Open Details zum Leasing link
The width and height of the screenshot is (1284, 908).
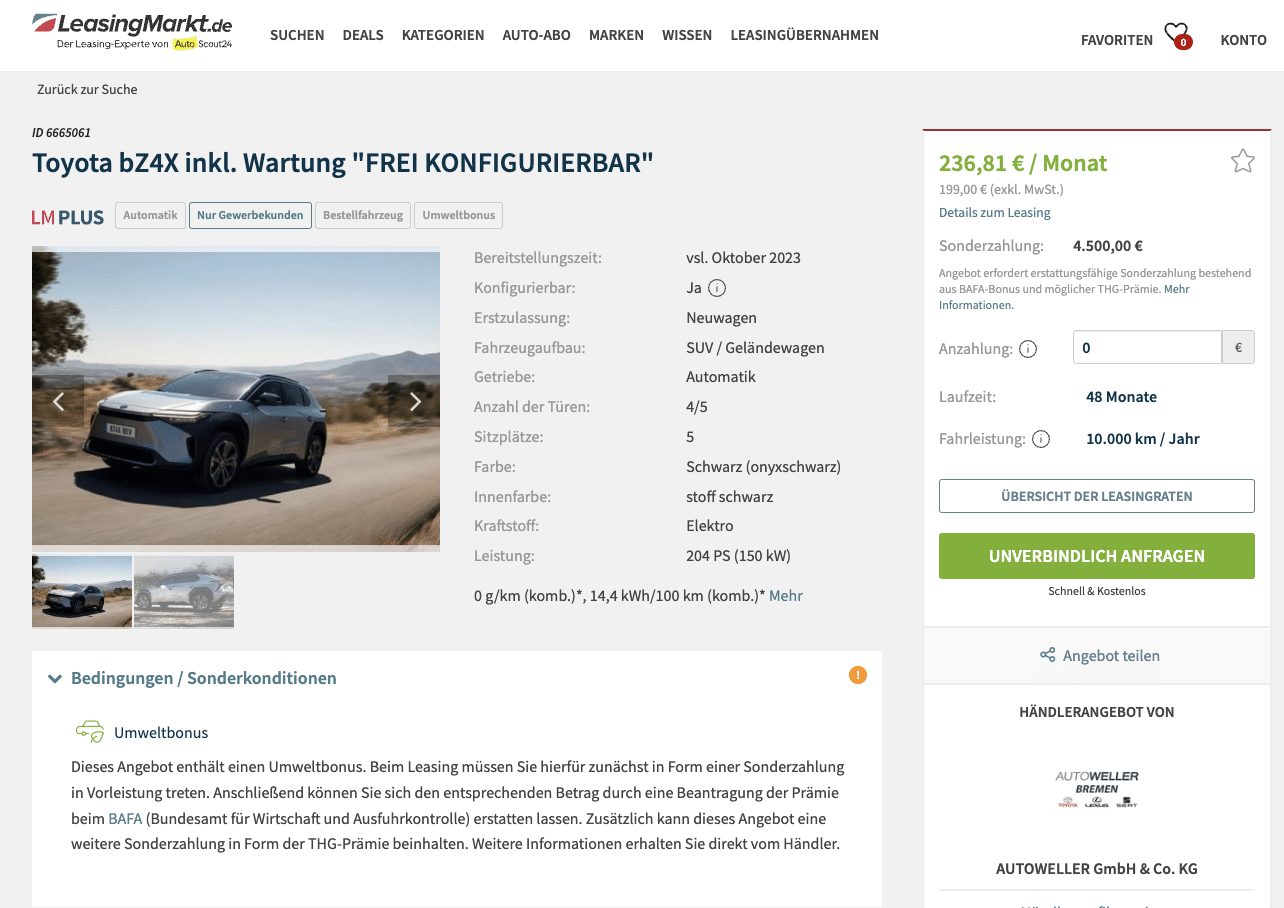point(994,212)
